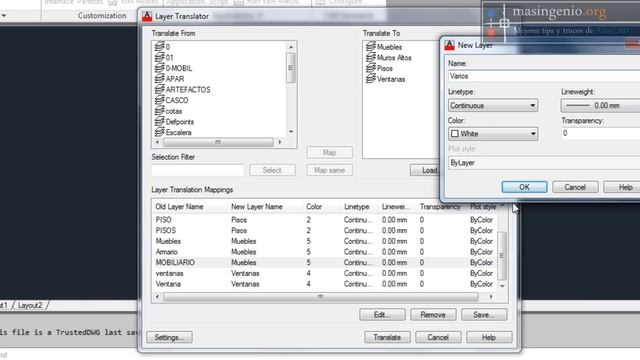Sort by Old Layer Name column
640x360 pixels.
180,207
